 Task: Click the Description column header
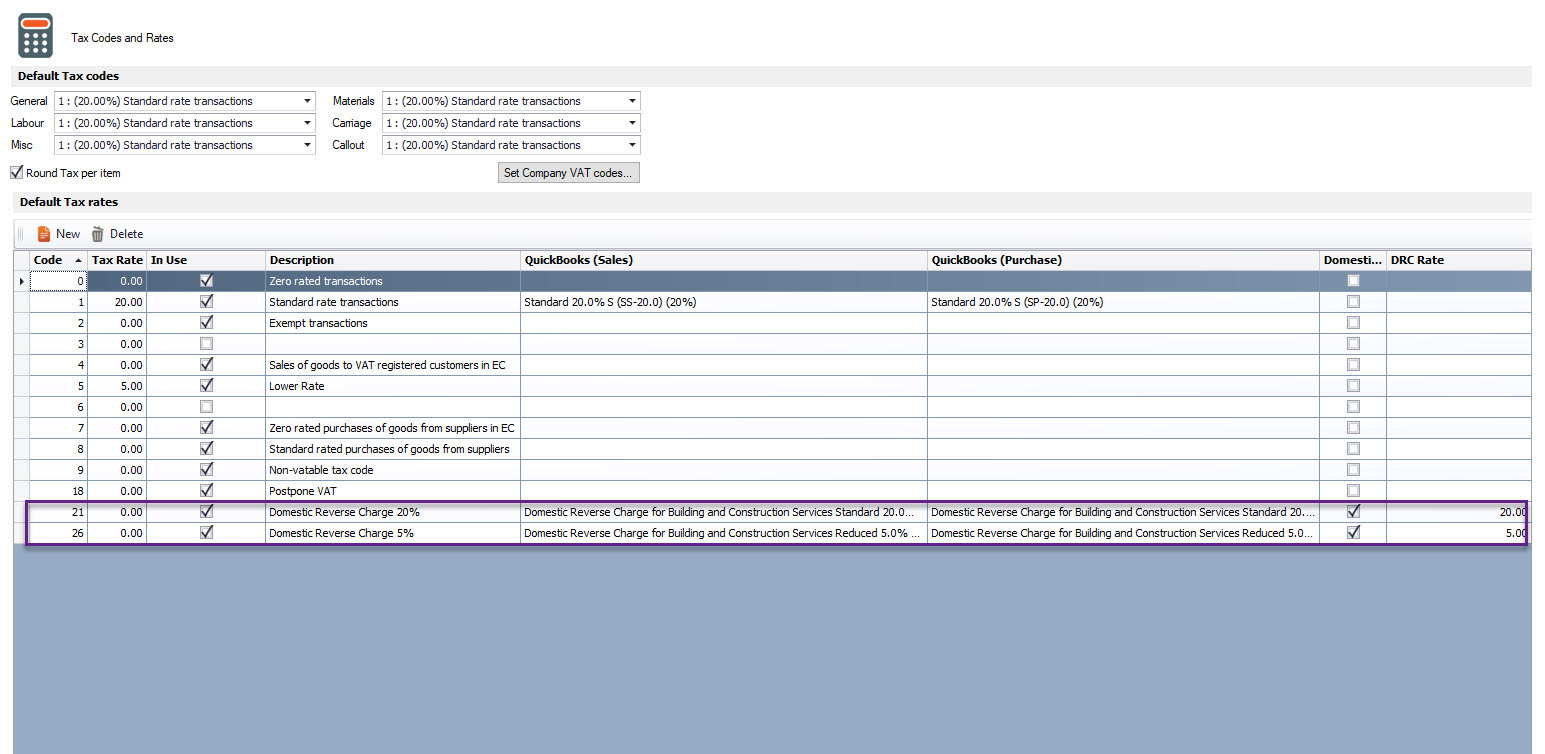click(x=393, y=260)
